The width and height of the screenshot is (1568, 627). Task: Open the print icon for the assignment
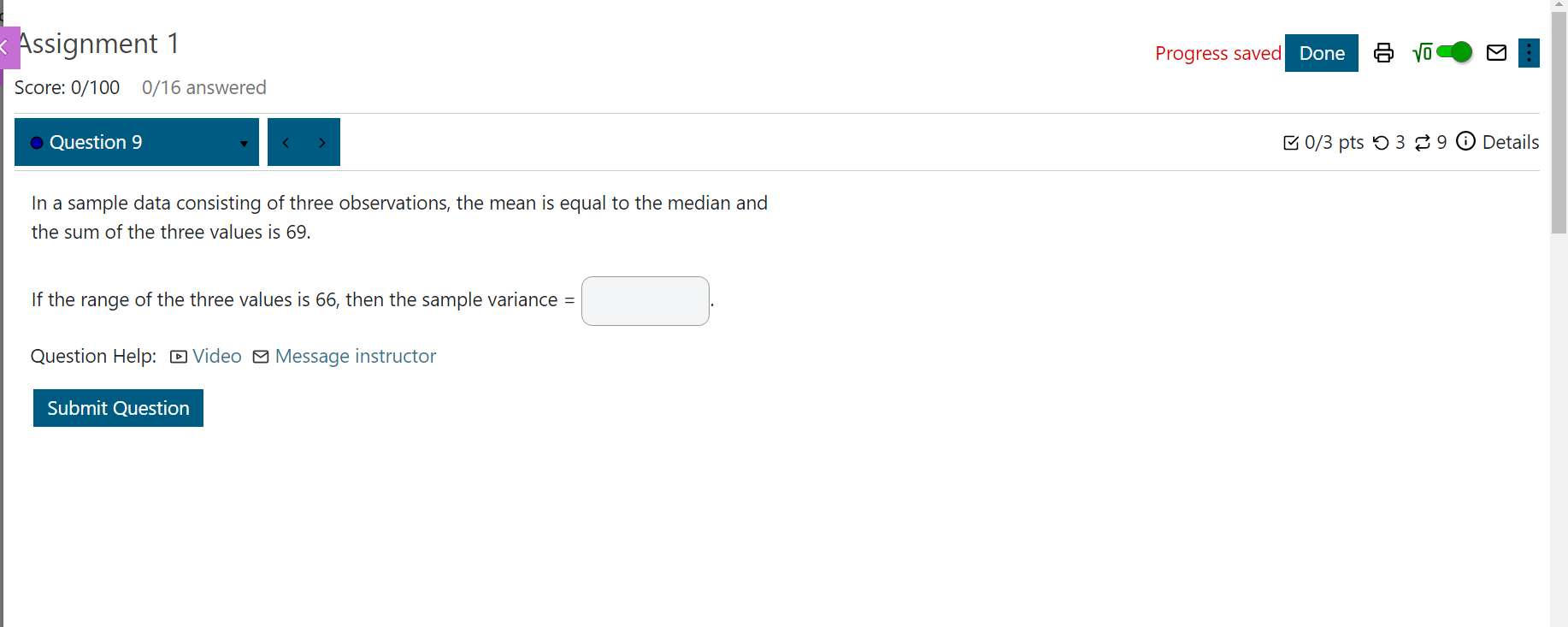coord(1383,52)
